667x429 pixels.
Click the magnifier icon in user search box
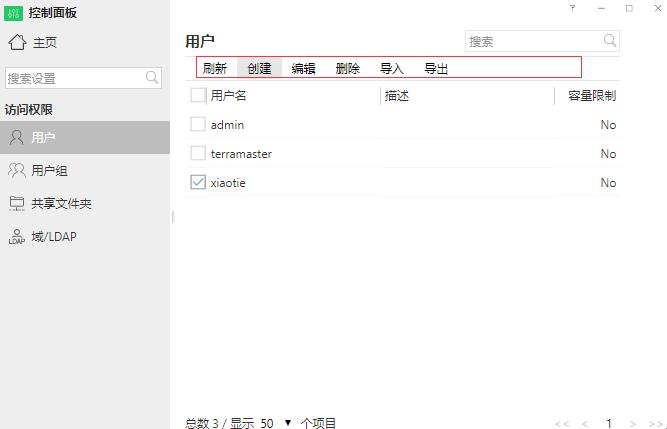tap(609, 41)
